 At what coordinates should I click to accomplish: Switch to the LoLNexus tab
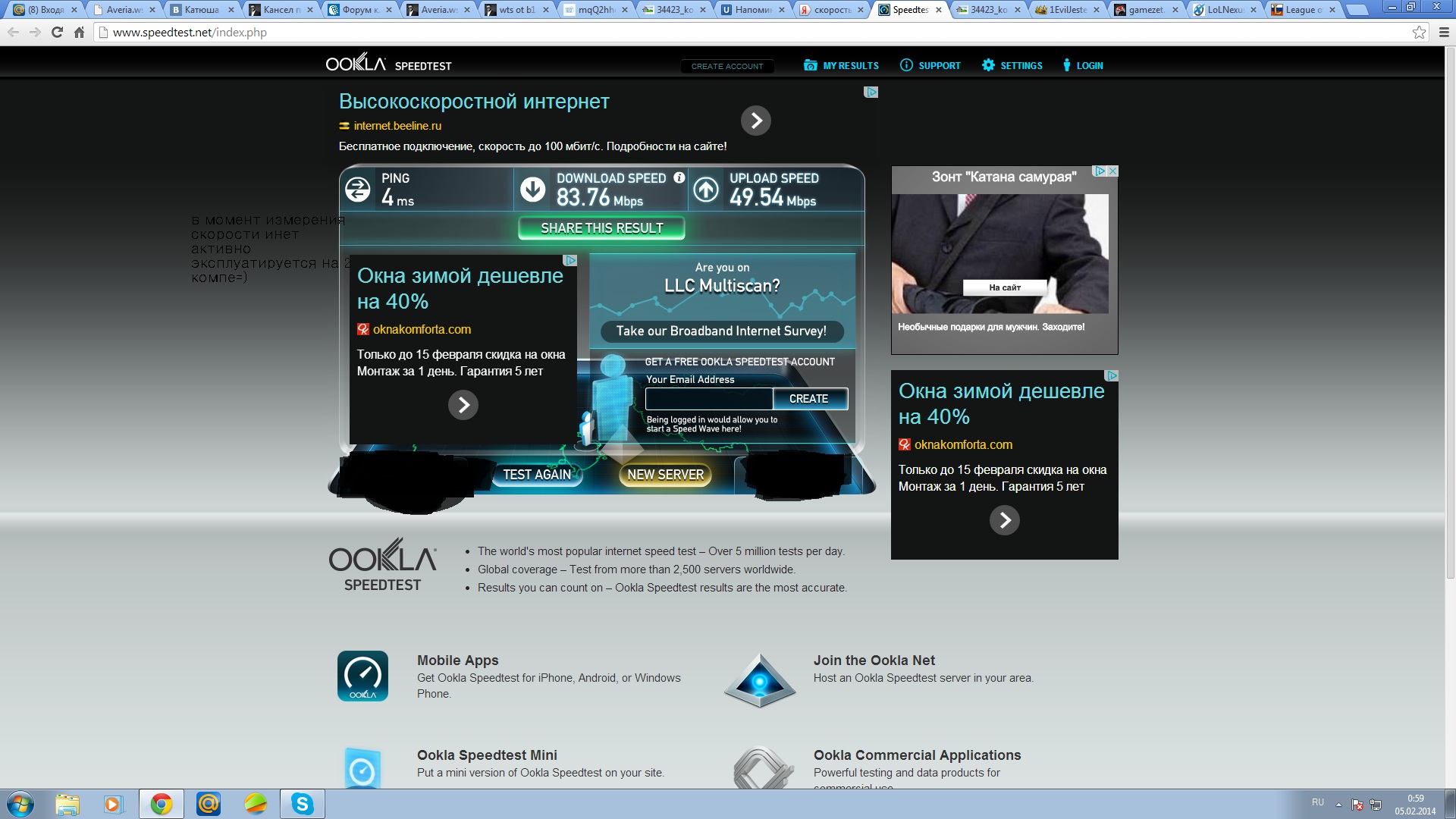[x=1225, y=10]
